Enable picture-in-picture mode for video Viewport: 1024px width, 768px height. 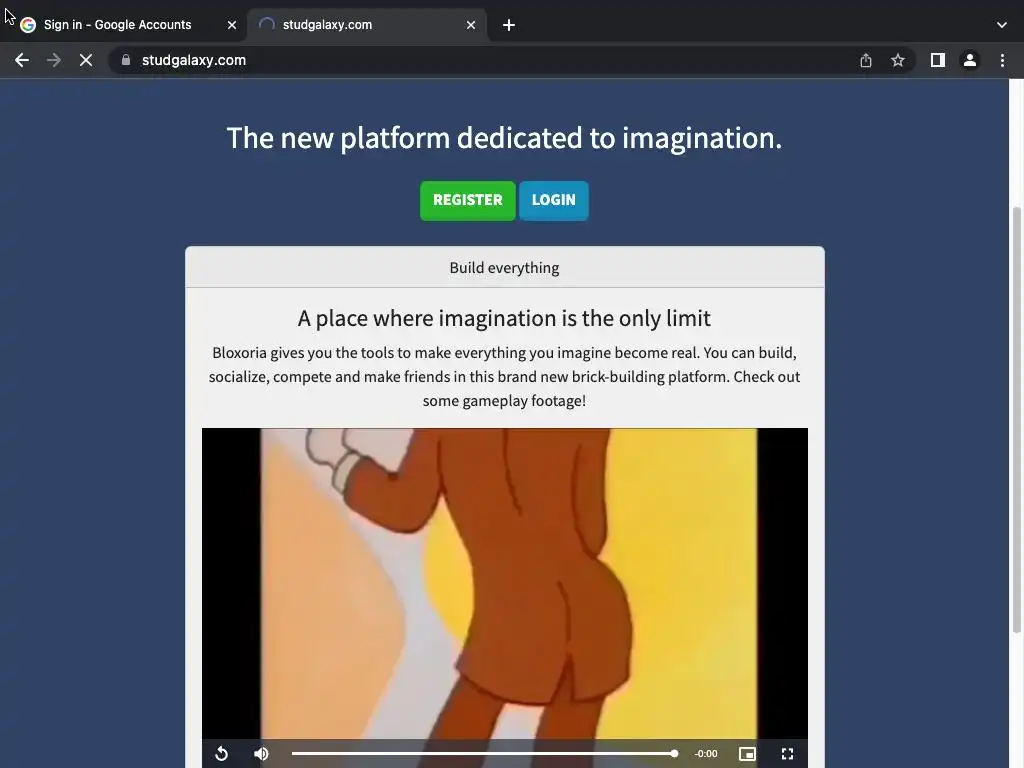pyautogui.click(x=747, y=754)
